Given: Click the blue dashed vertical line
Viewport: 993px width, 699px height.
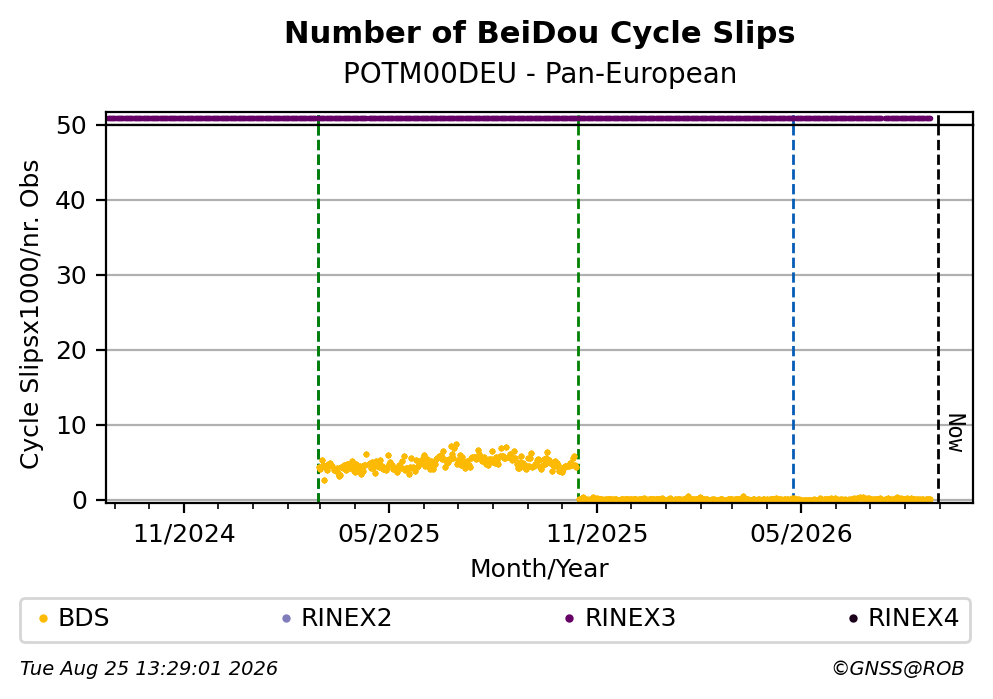Looking at the screenshot, I should click(794, 309).
